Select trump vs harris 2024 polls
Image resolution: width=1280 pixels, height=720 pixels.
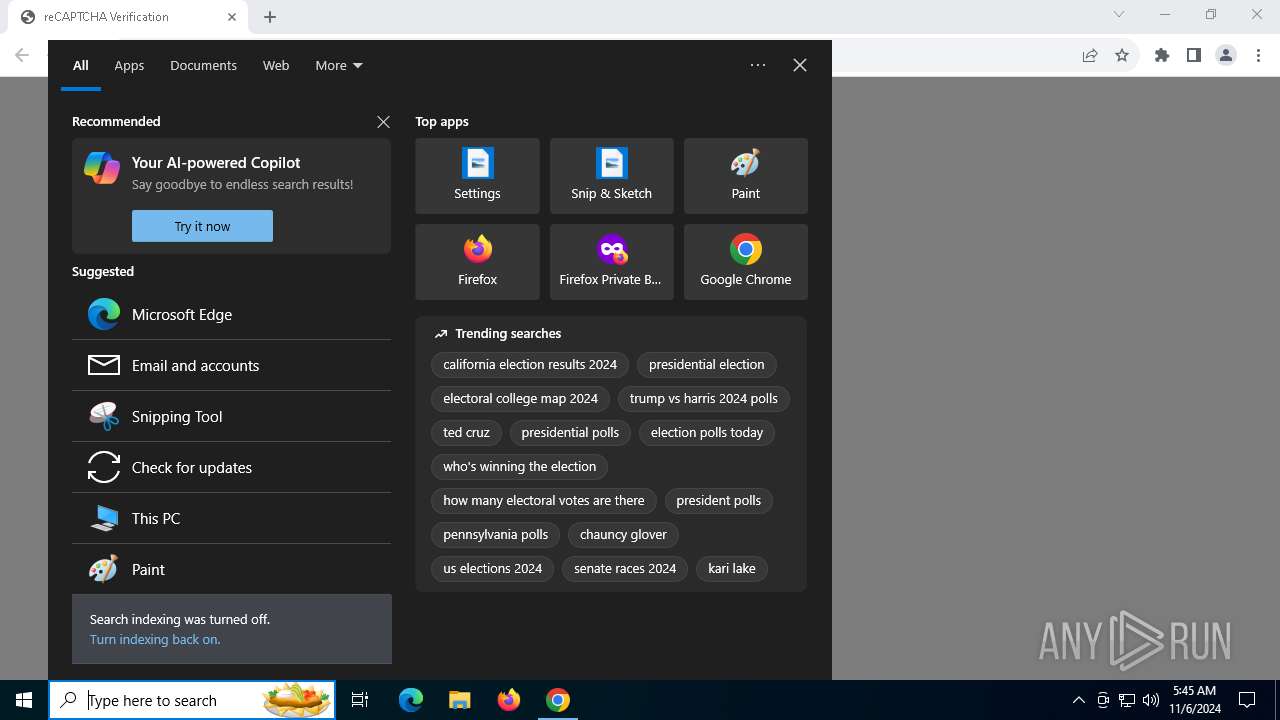pyautogui.click(x=703, y=399)
